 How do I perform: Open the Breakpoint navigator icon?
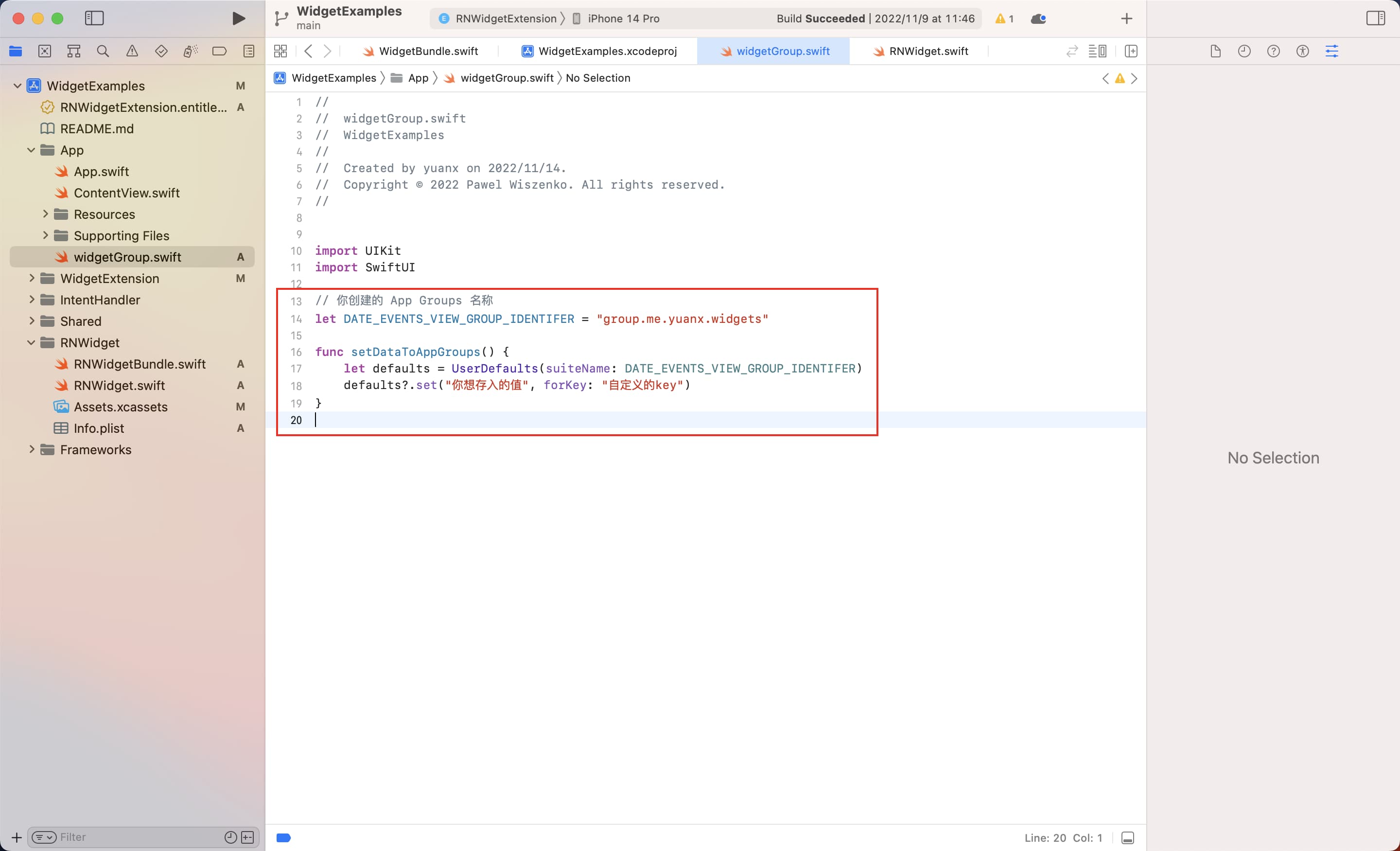point(219,51)
